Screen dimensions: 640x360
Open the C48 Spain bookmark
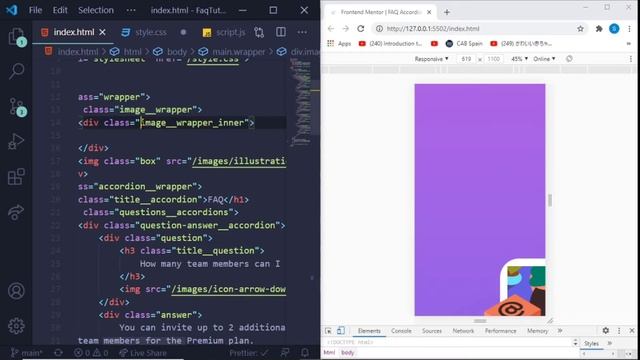click(x=464, y=43)
